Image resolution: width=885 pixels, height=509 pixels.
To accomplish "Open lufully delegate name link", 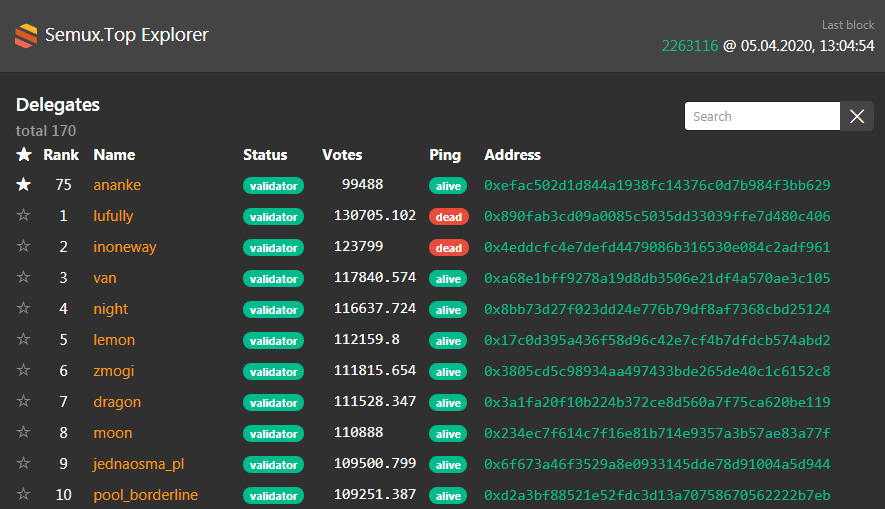I will point(113,216).
